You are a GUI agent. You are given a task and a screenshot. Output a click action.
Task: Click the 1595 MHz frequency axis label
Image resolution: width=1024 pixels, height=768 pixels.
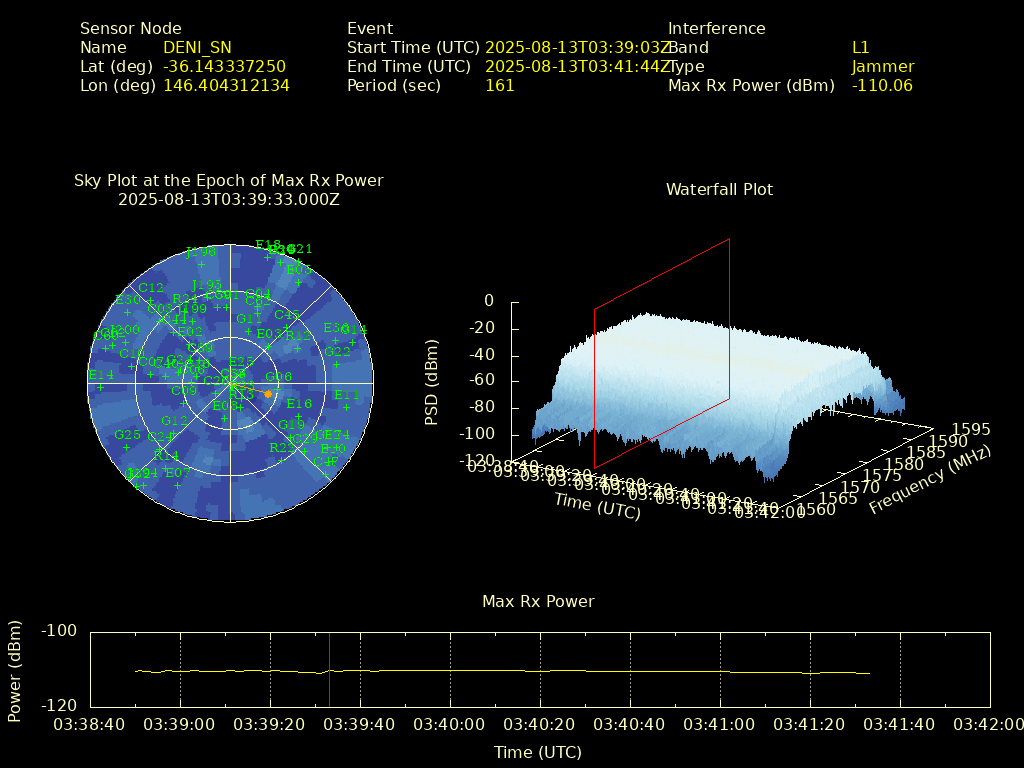971,430
